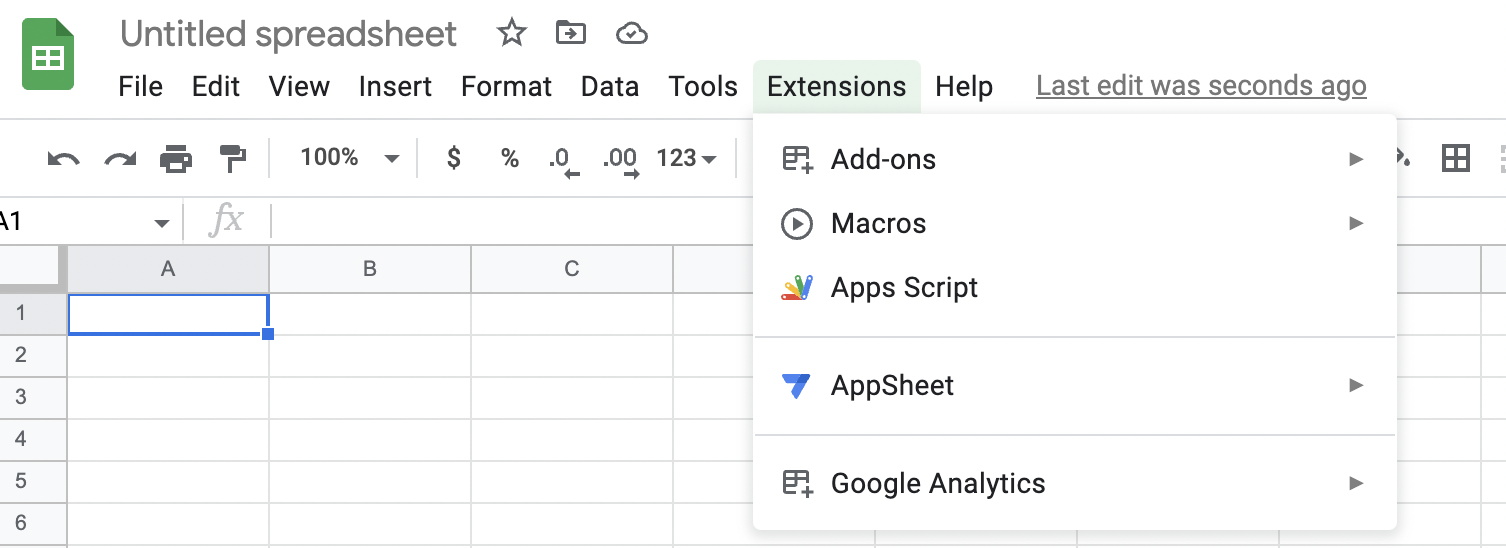Click the Google Sheets home logo
Image resolution: width=1506 pixels, height=548 pixels.
48,56
